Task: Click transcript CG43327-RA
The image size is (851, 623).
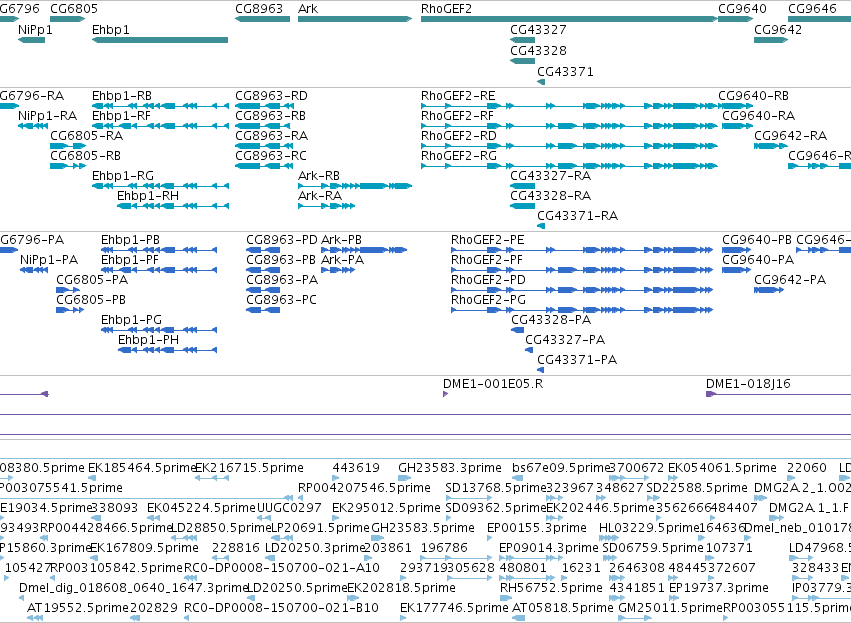Action: click(523, 186)
